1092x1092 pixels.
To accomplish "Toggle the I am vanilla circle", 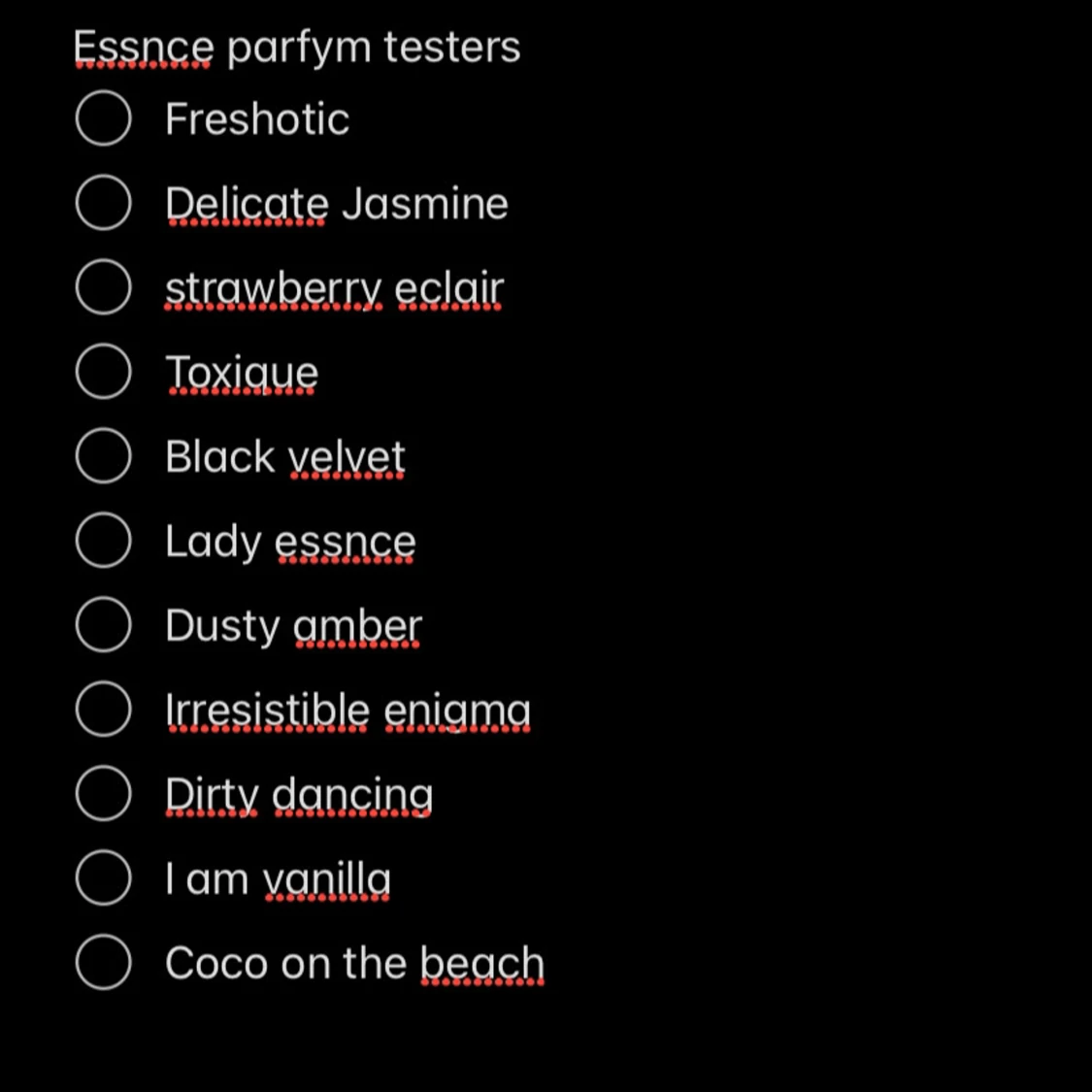I will coord(103,877).
